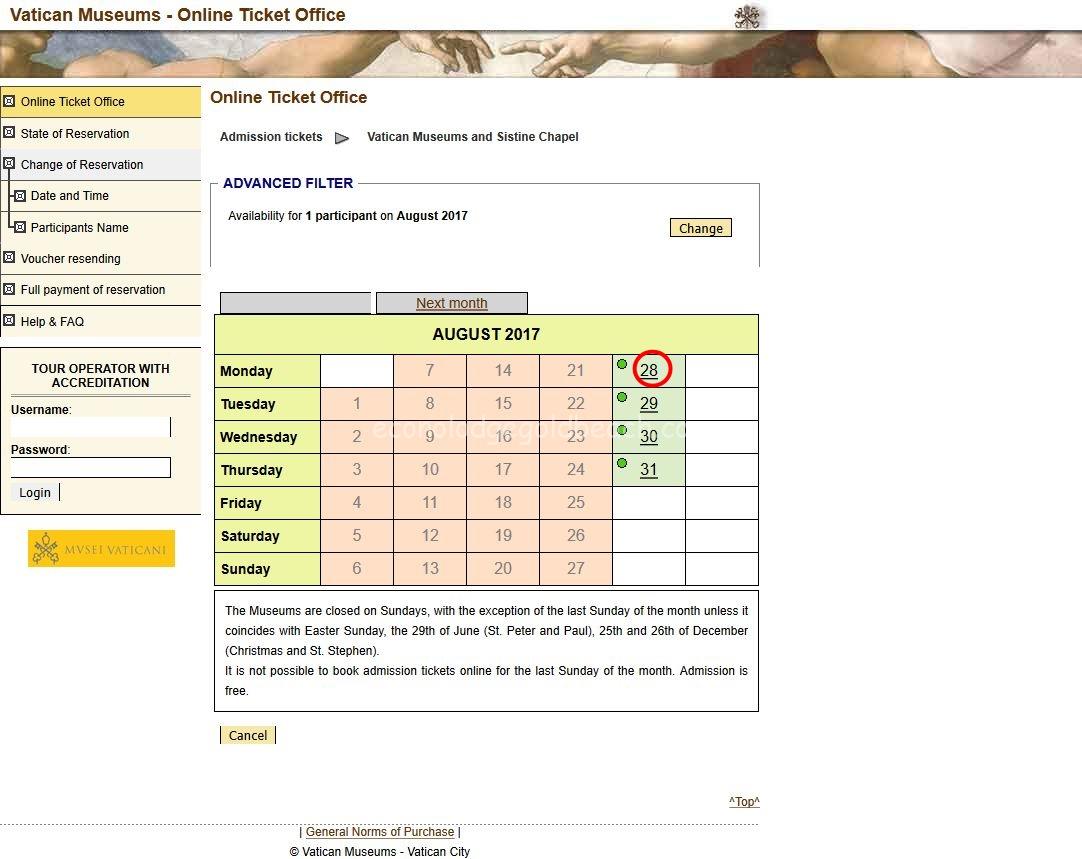The image size is (1082, 859).
Task: Click unavailable date 10 in calendar
Action: (x=430, y=469)
